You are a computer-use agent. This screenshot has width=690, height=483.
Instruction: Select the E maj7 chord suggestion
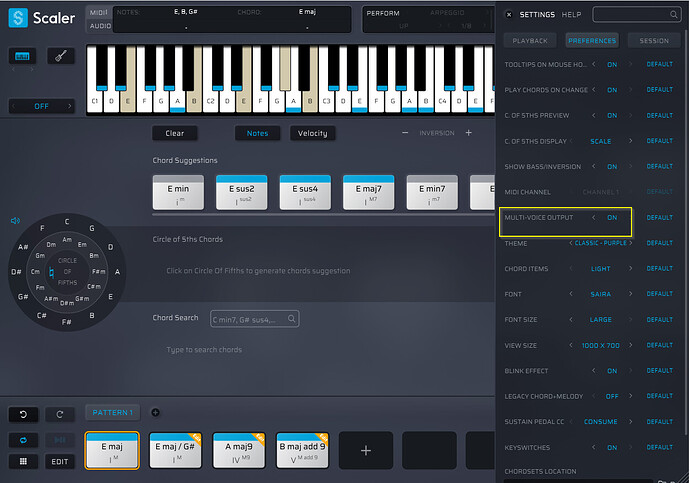coord(368,192)
